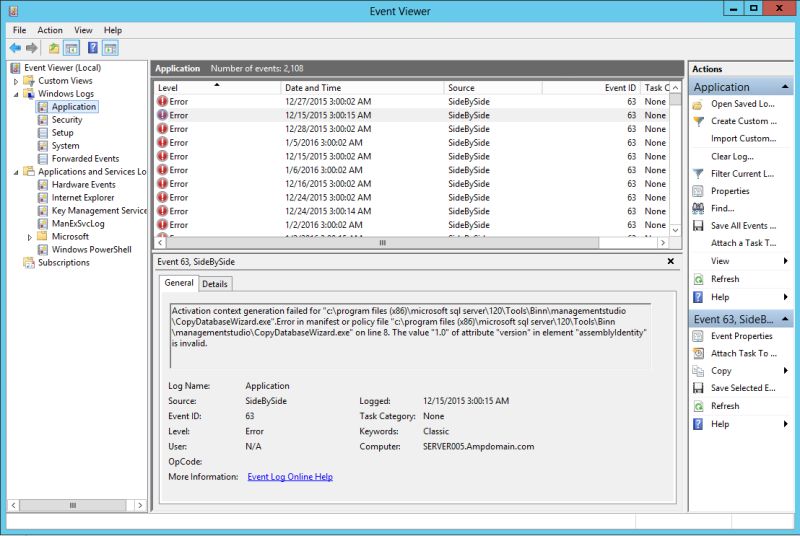The height and width of the screenshot is (536, 800).
Task: Collapse the Event 63 actions section
Action: point(785,319)
